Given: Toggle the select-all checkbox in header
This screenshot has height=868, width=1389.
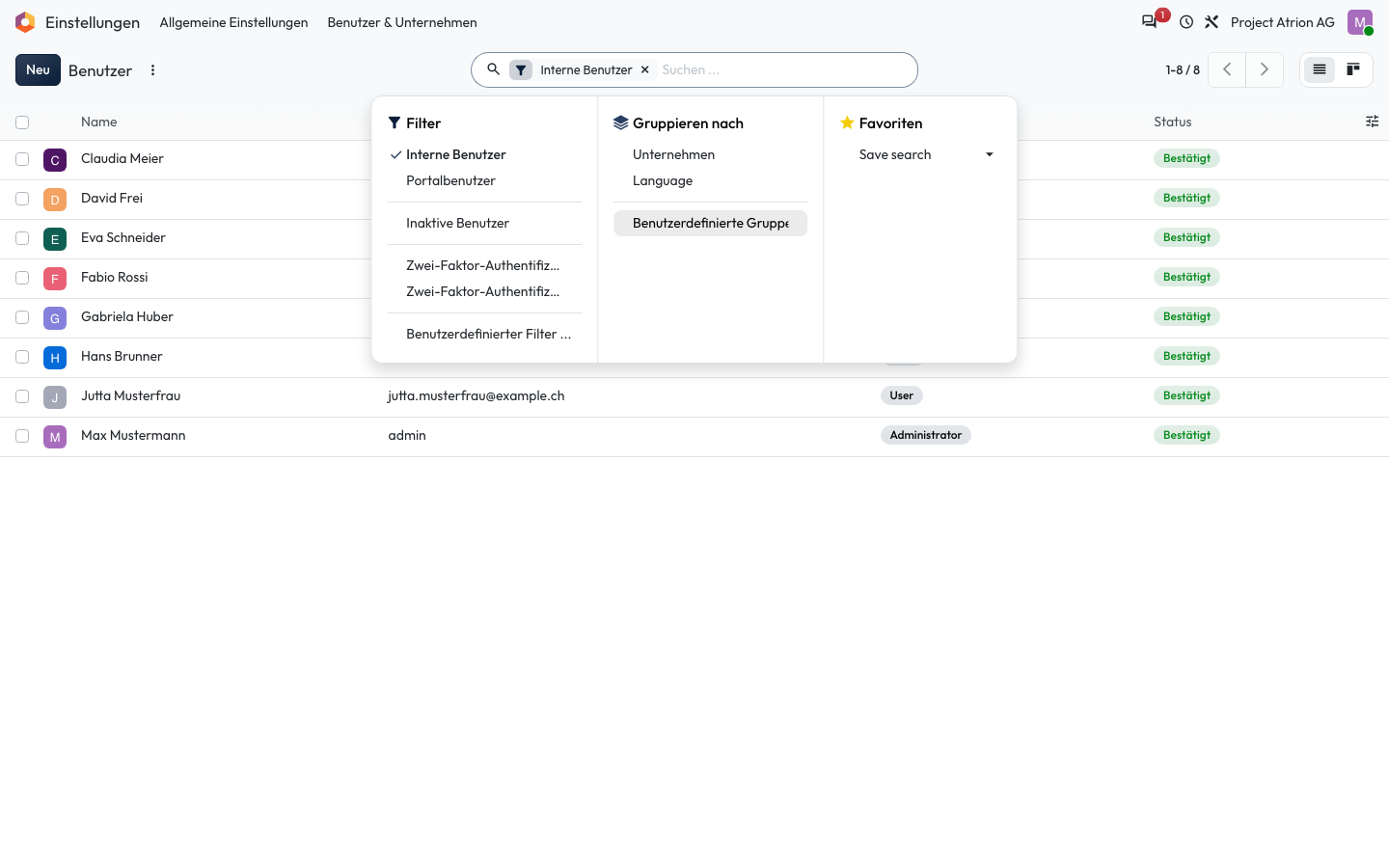Looking at the screenshot, I should pyautogui.click(x=22, y=122).
